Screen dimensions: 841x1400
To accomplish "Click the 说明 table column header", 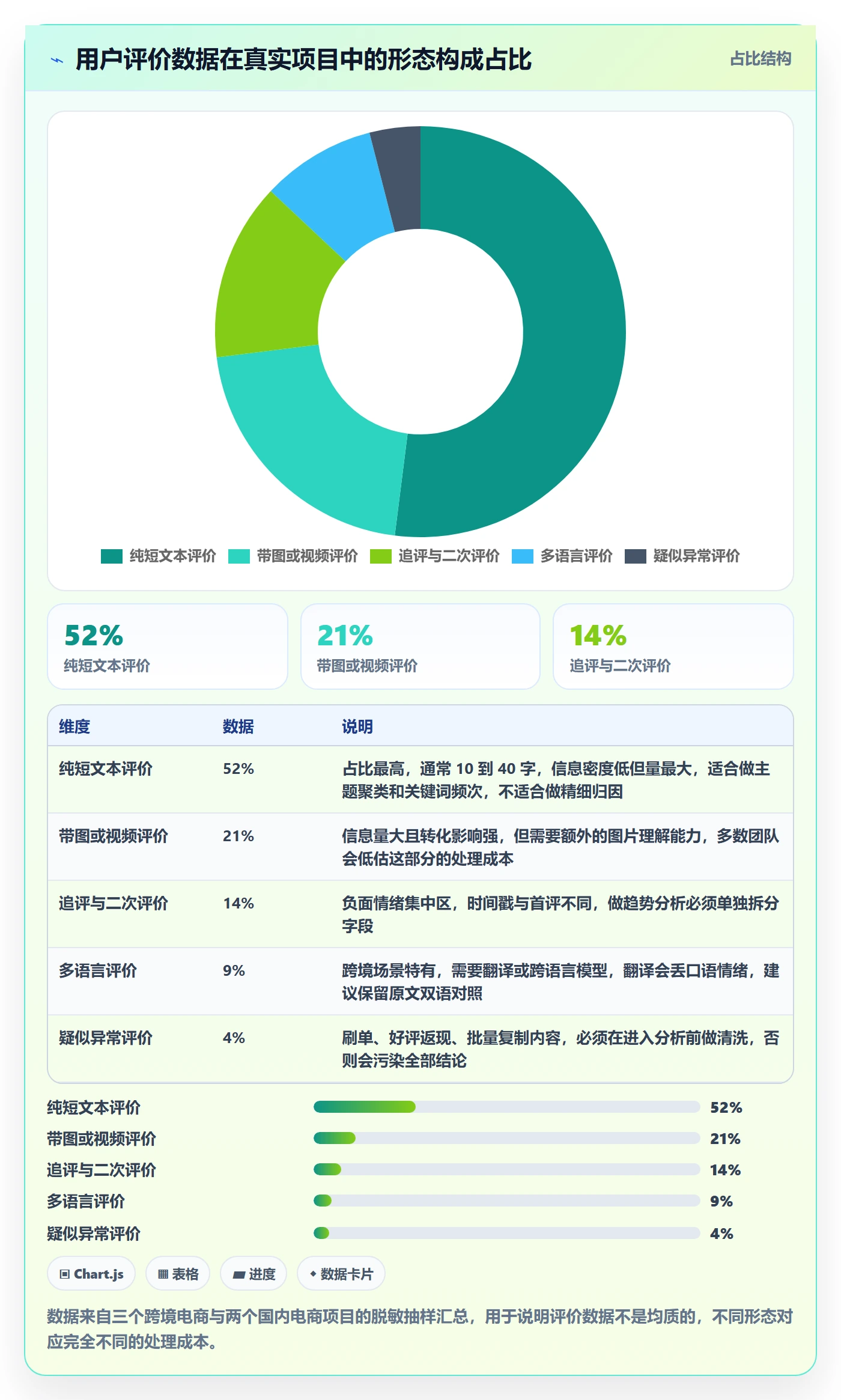I will [357, 726].
